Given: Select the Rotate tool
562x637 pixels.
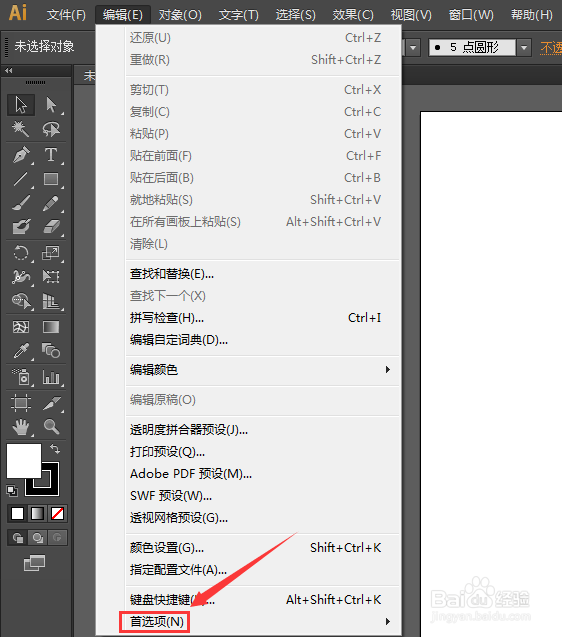Looking at the screenshot, I should [21, 253].
